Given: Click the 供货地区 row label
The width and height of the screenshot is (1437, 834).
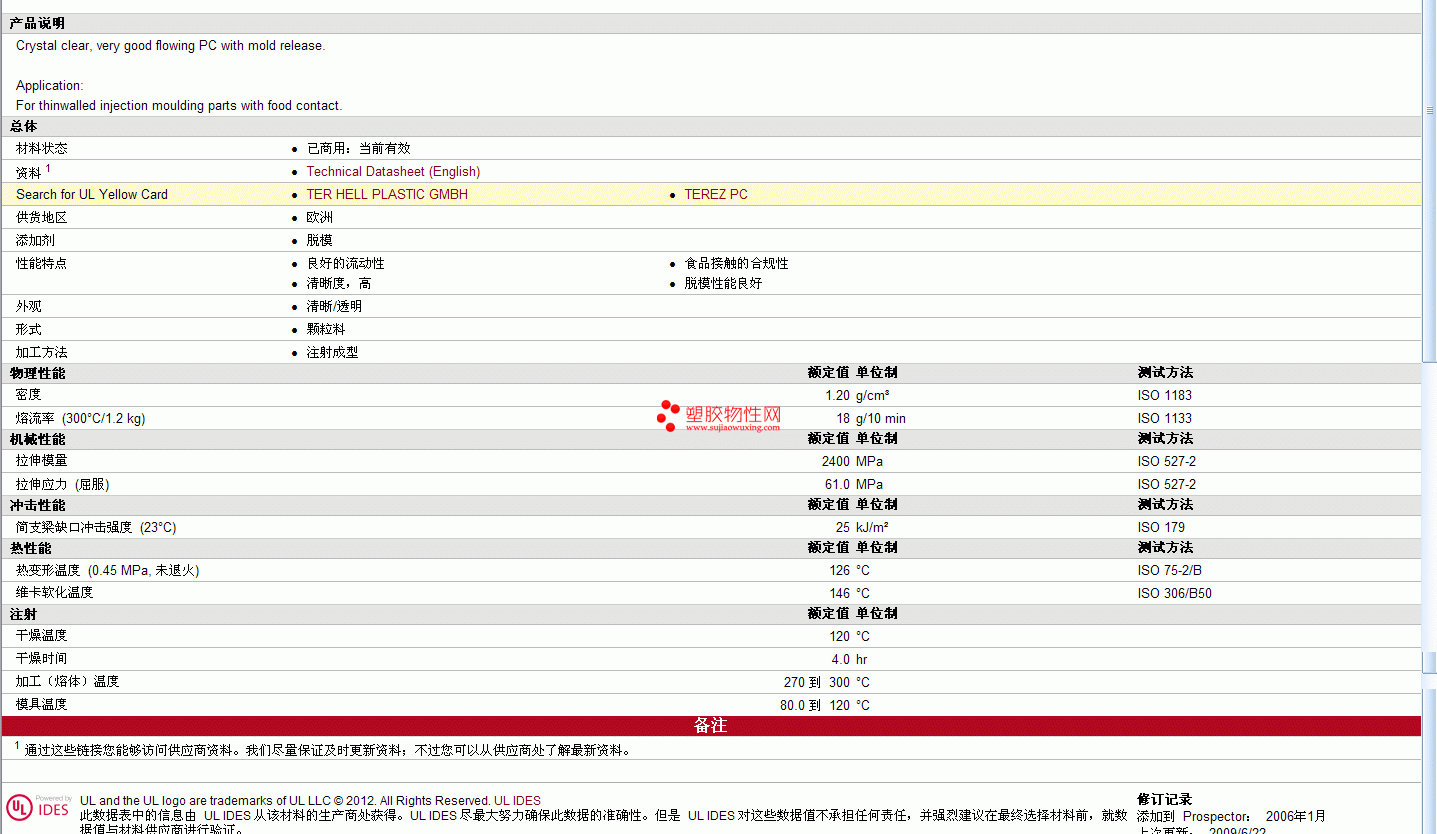Looking at the screenshot, I should pyautogui.click(x=42, y=218).
